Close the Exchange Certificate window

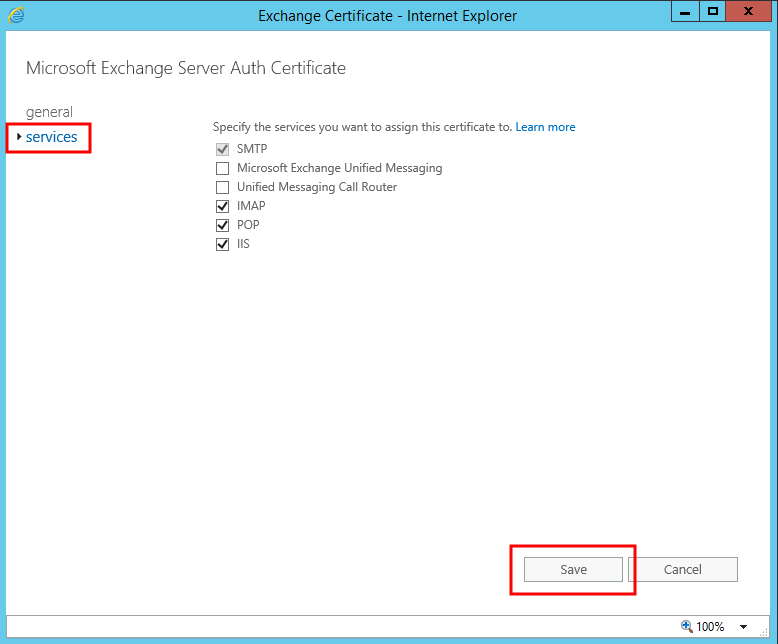click(x=749, y=12)
